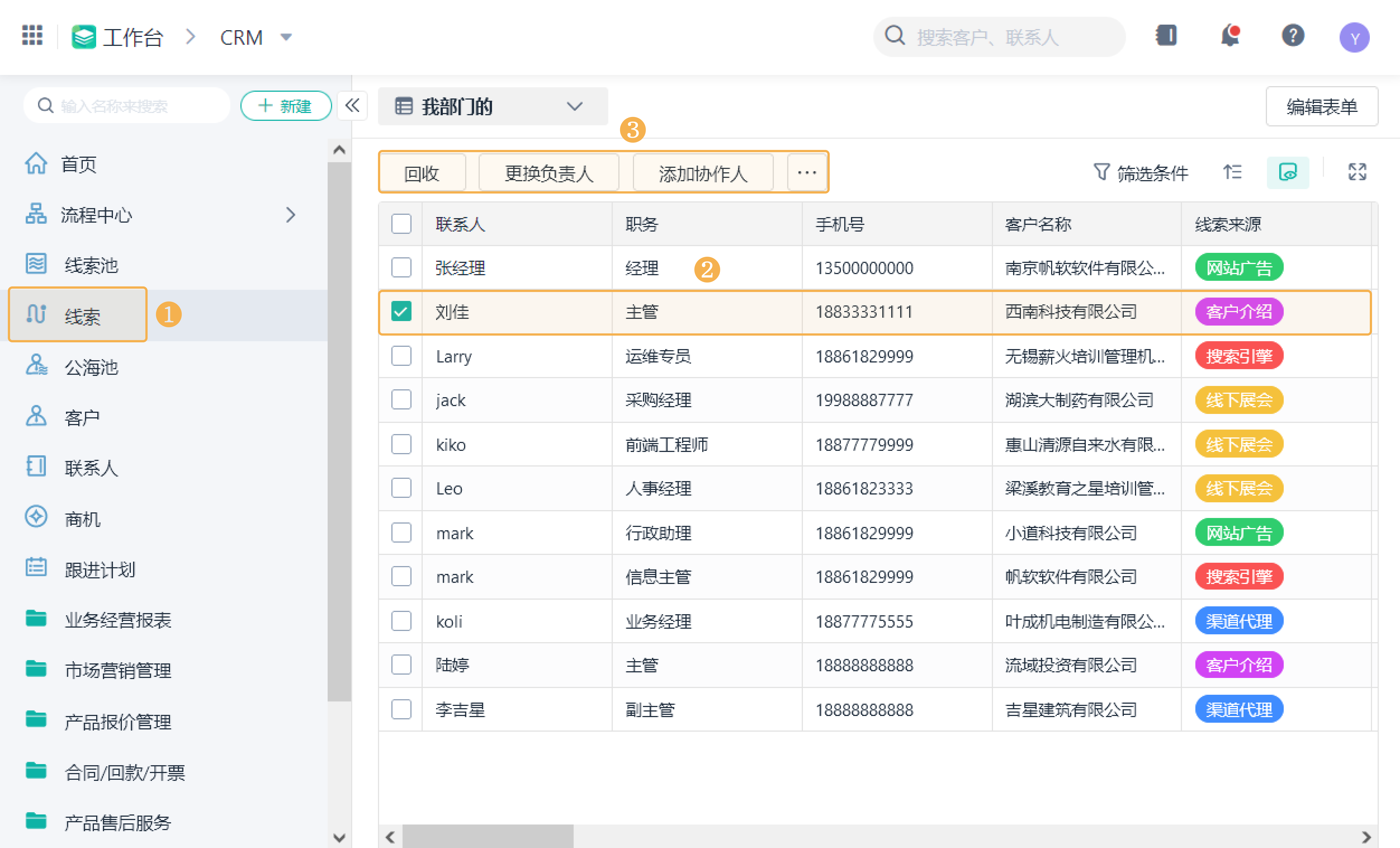Click the 手机号 column header
Screen dimensions: 1400x848
pos(840,224)
